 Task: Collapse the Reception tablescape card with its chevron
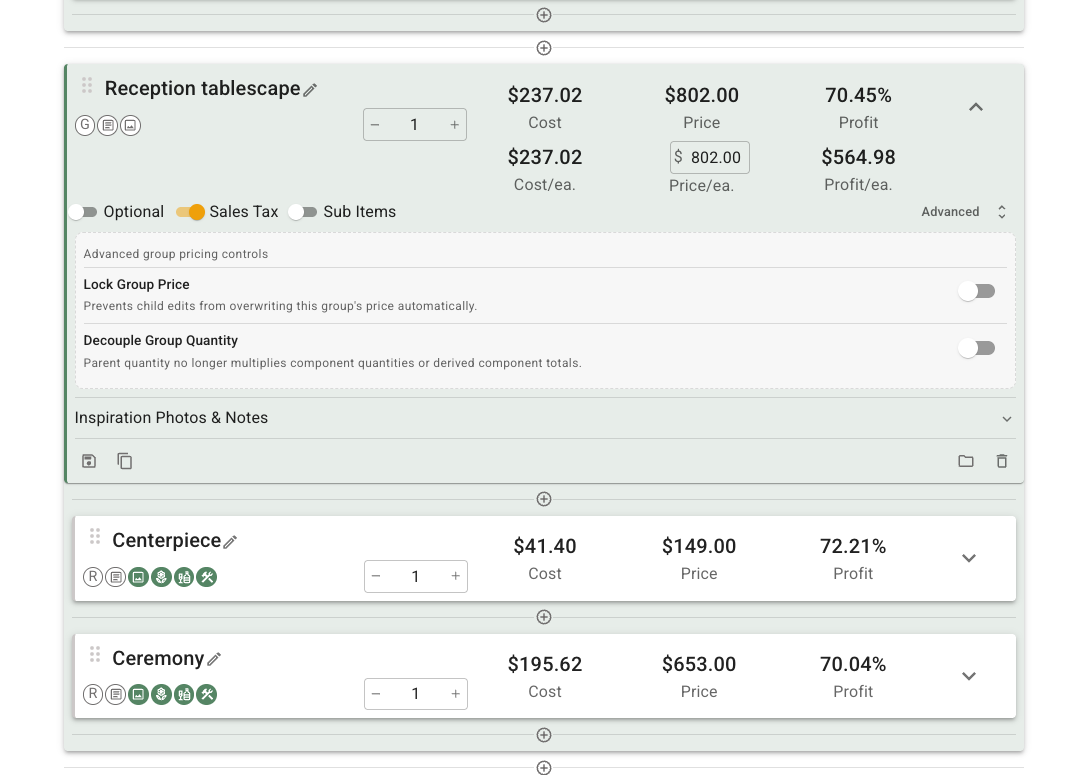click(x=976, y=107)
